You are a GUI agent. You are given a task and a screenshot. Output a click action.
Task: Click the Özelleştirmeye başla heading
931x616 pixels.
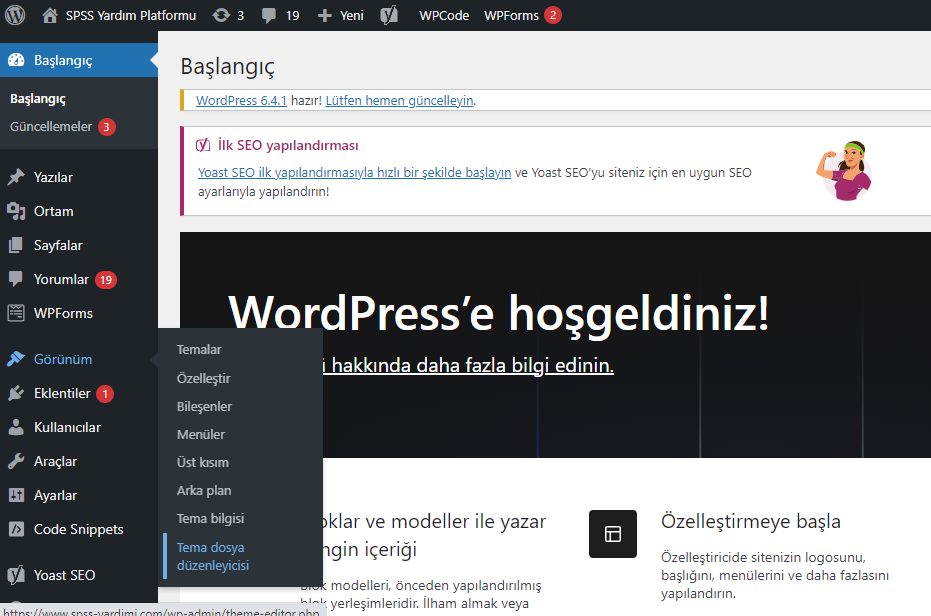(750, 521)
